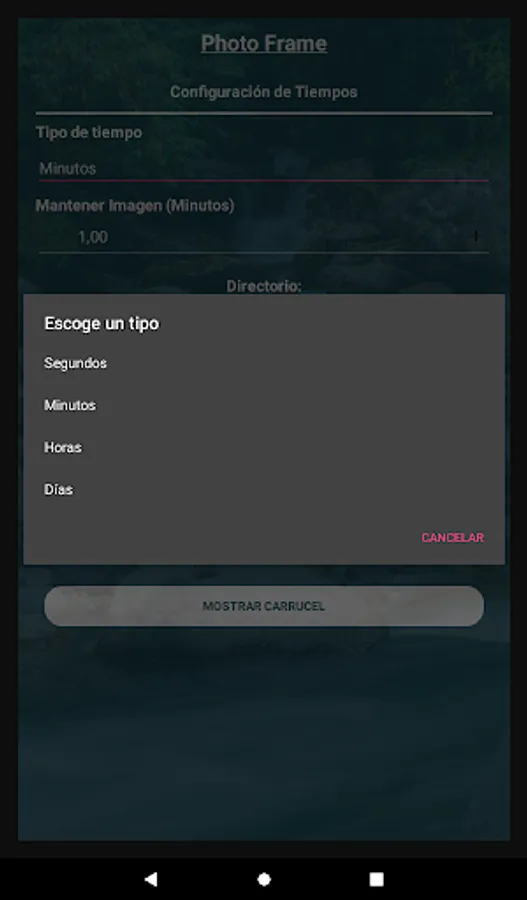The height and width of the screenshot is (900, 527).
Task: Click the Escoge un tipo dialog title
Action: pos(102,324)
